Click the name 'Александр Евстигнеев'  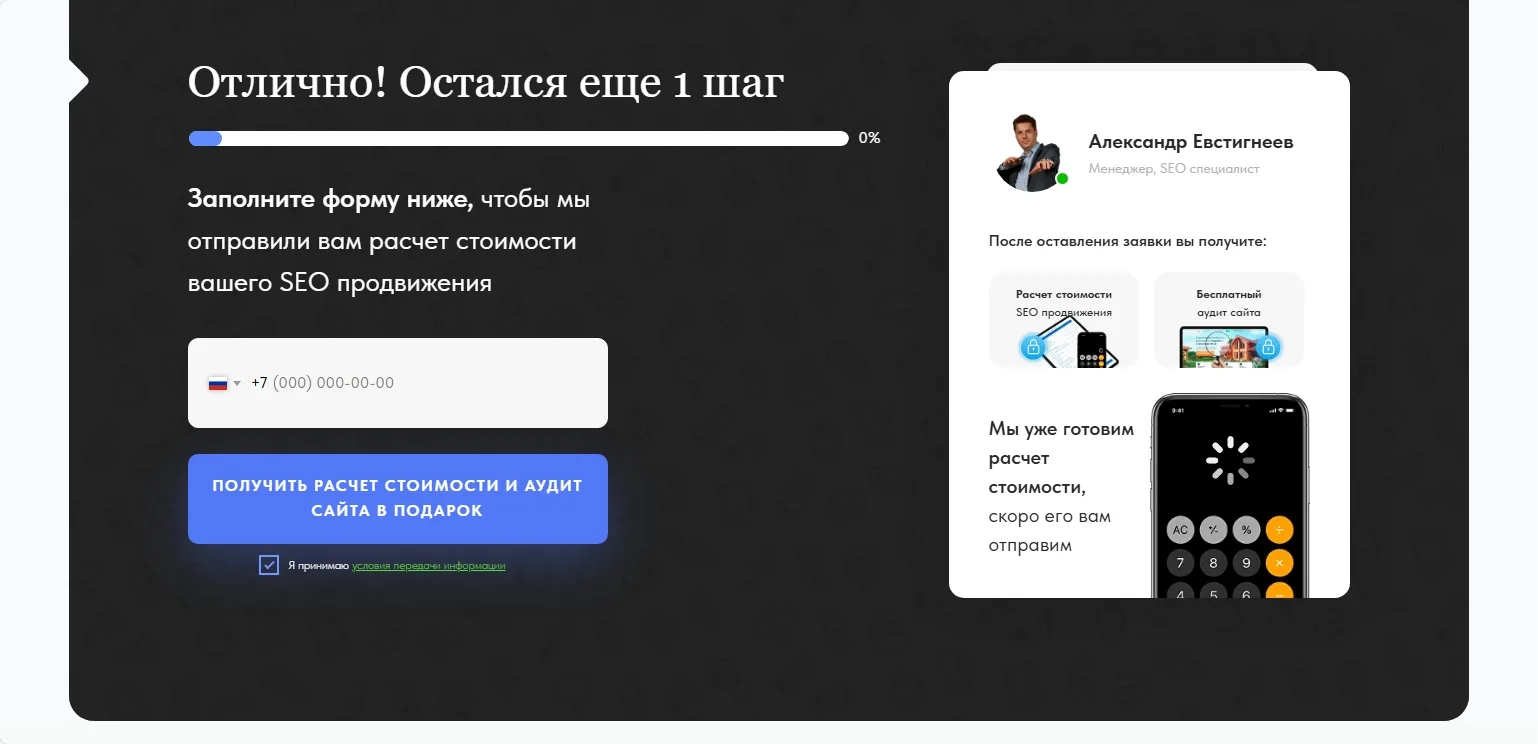pos(1191,142)
